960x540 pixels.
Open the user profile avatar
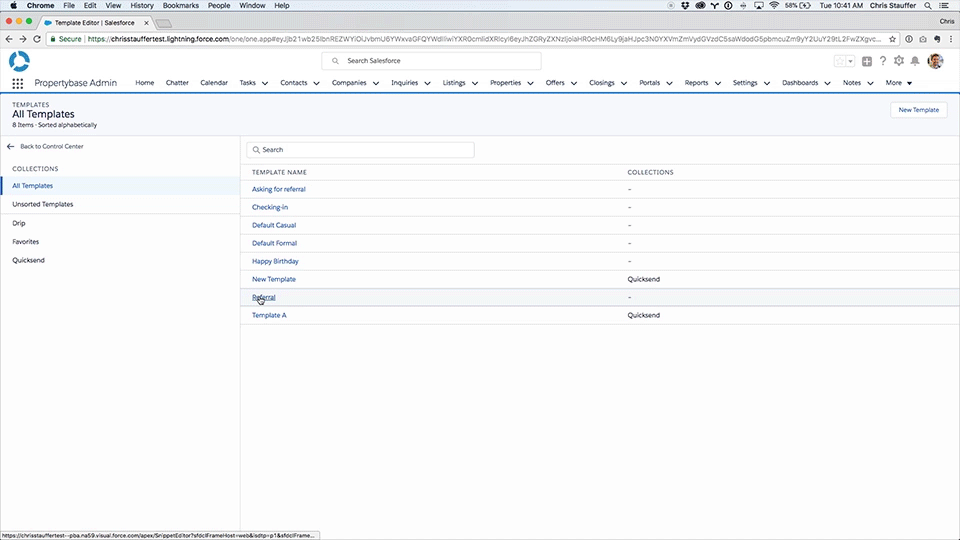tap(935, 61)
